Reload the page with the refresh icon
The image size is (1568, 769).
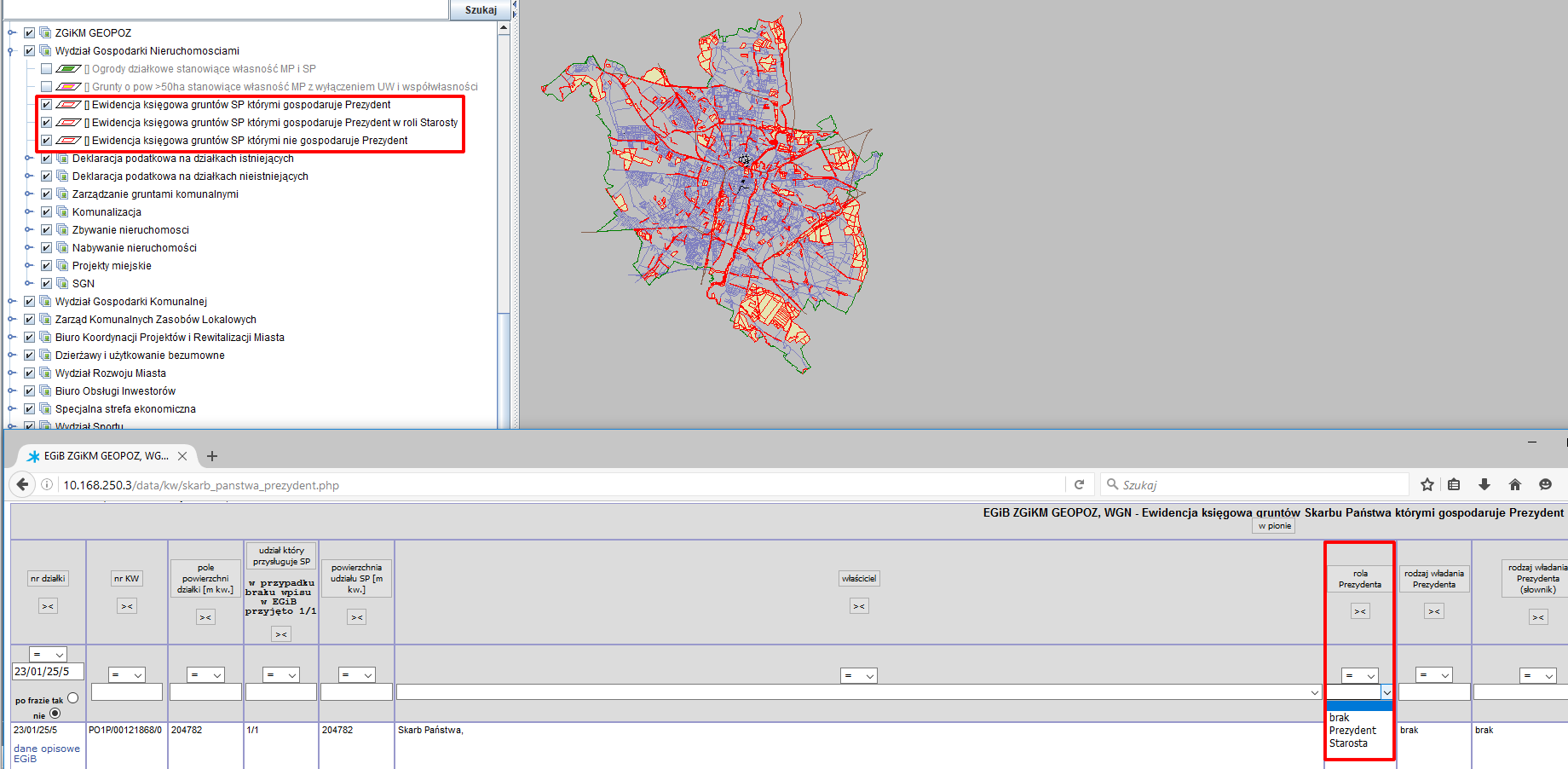tap(1079, 484)
